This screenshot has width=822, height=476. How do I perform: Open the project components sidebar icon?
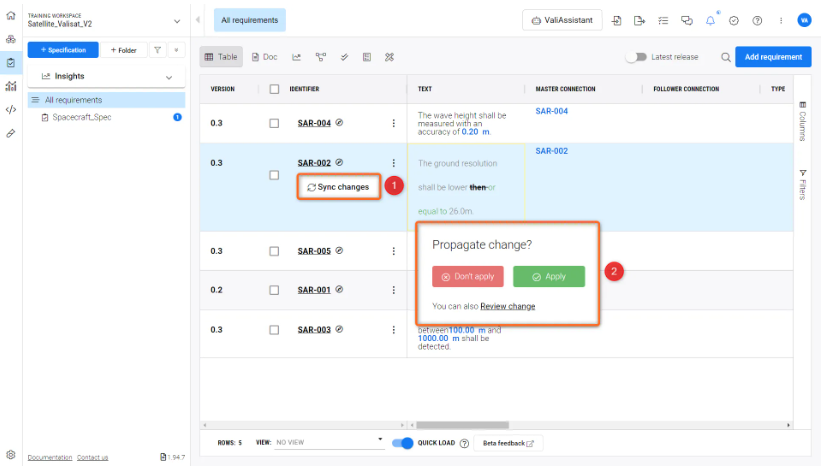pyautogui.click(x=10, y=39)
